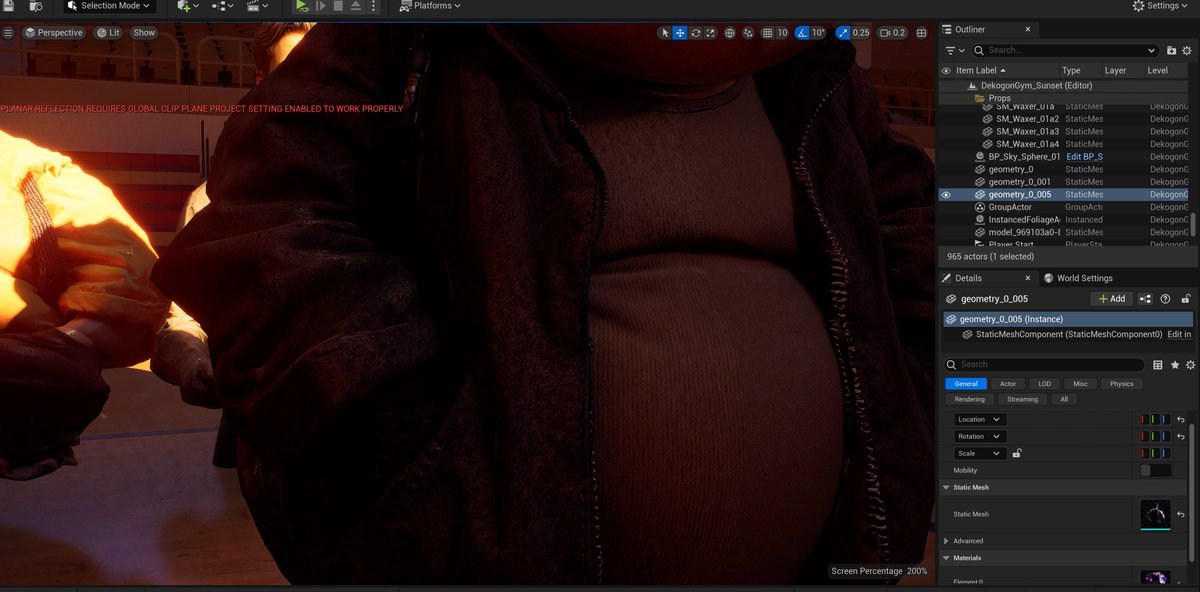Toggle grid snapping icon
This screenshot has width=1200, height=592.
(x=767, y=33)
